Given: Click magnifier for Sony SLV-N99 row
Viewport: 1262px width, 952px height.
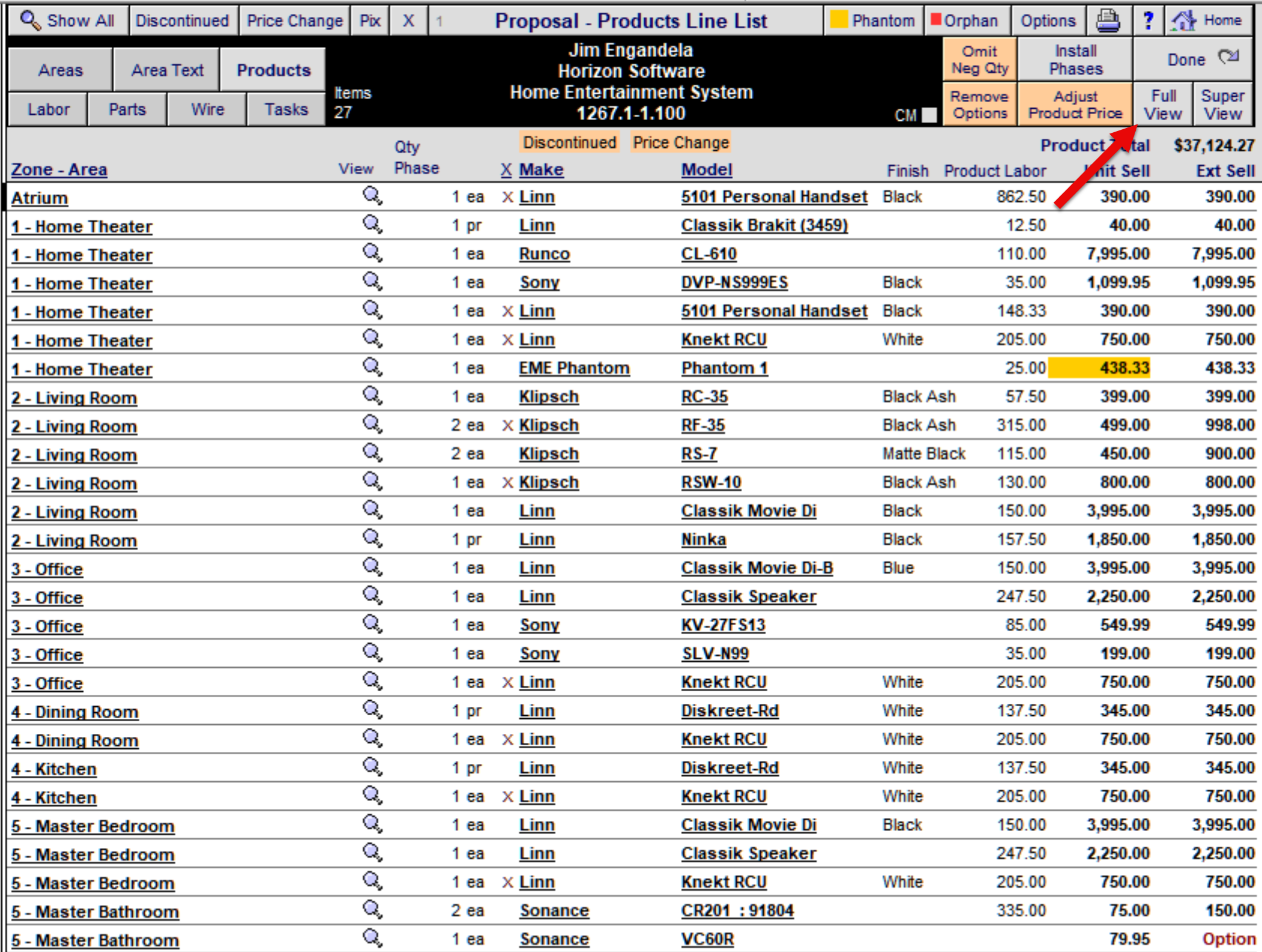Looking at the screenshot, I should [x=373, y=653].
